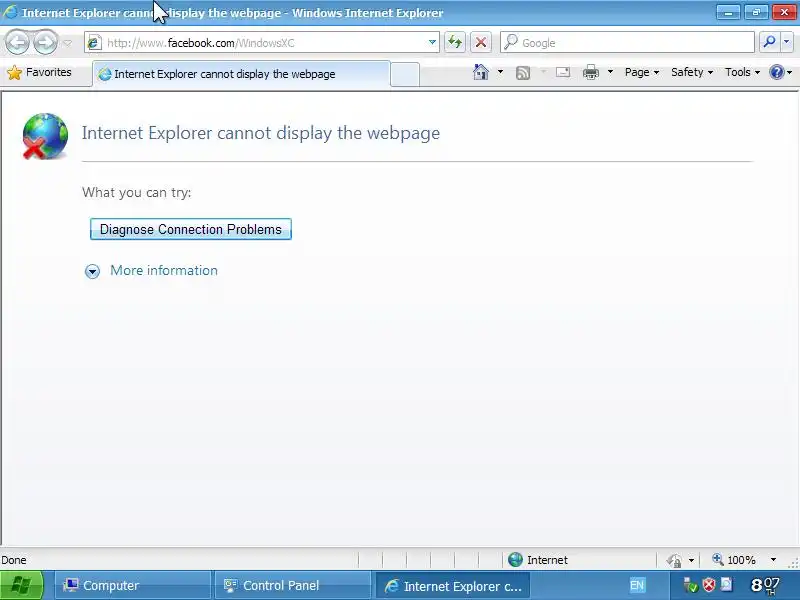Screen dimensions: 800x600
Task: Minimize the Internet Explorer window
Action: 728,12
